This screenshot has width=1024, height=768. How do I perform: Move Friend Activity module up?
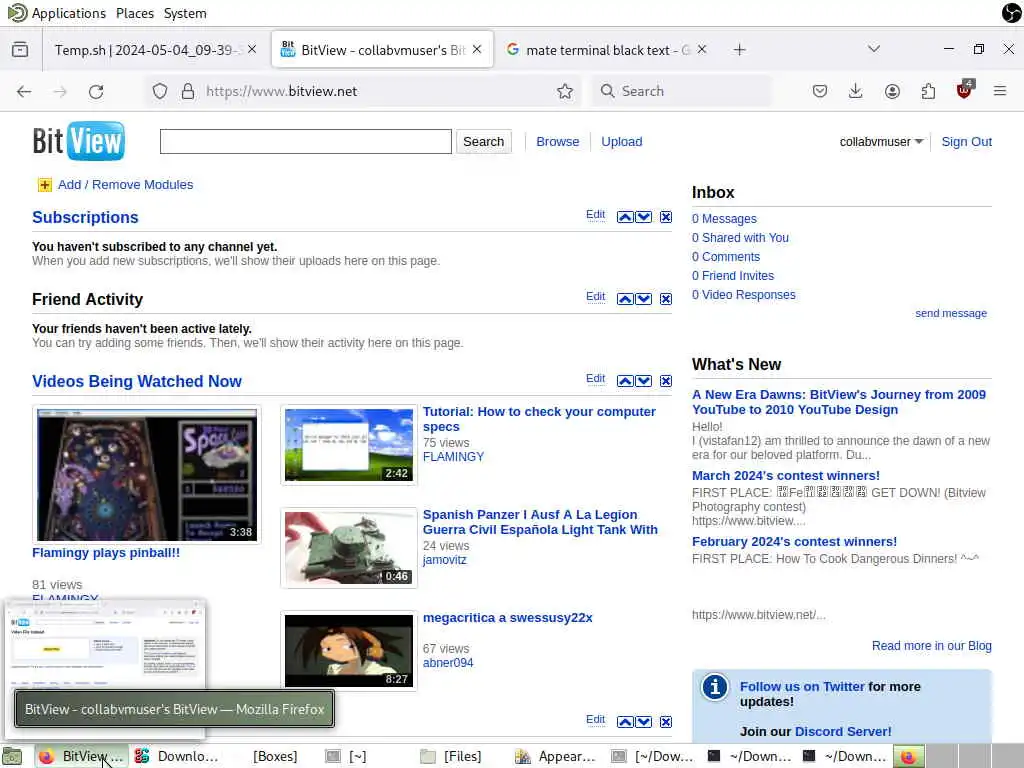[x=625, y=298]
